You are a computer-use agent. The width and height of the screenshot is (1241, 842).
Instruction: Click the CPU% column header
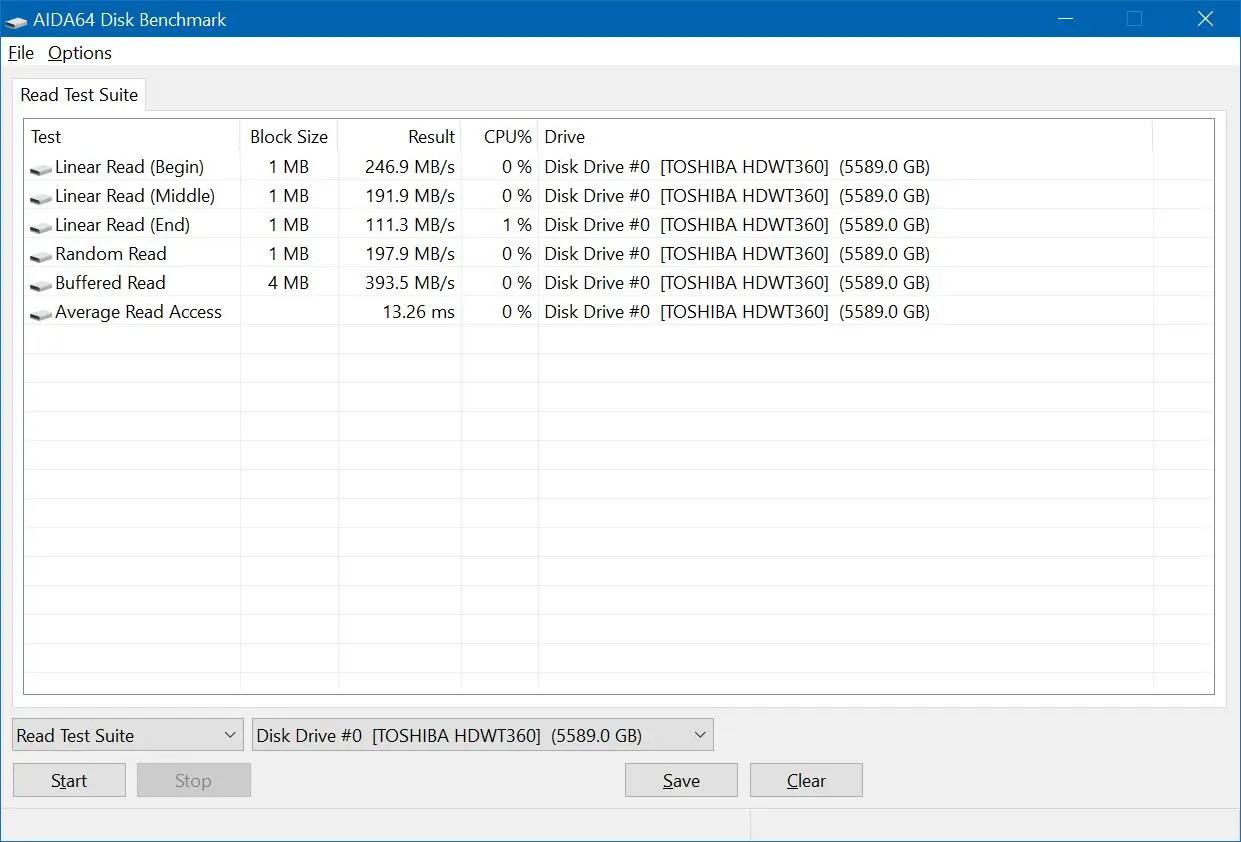coord(500,137)
